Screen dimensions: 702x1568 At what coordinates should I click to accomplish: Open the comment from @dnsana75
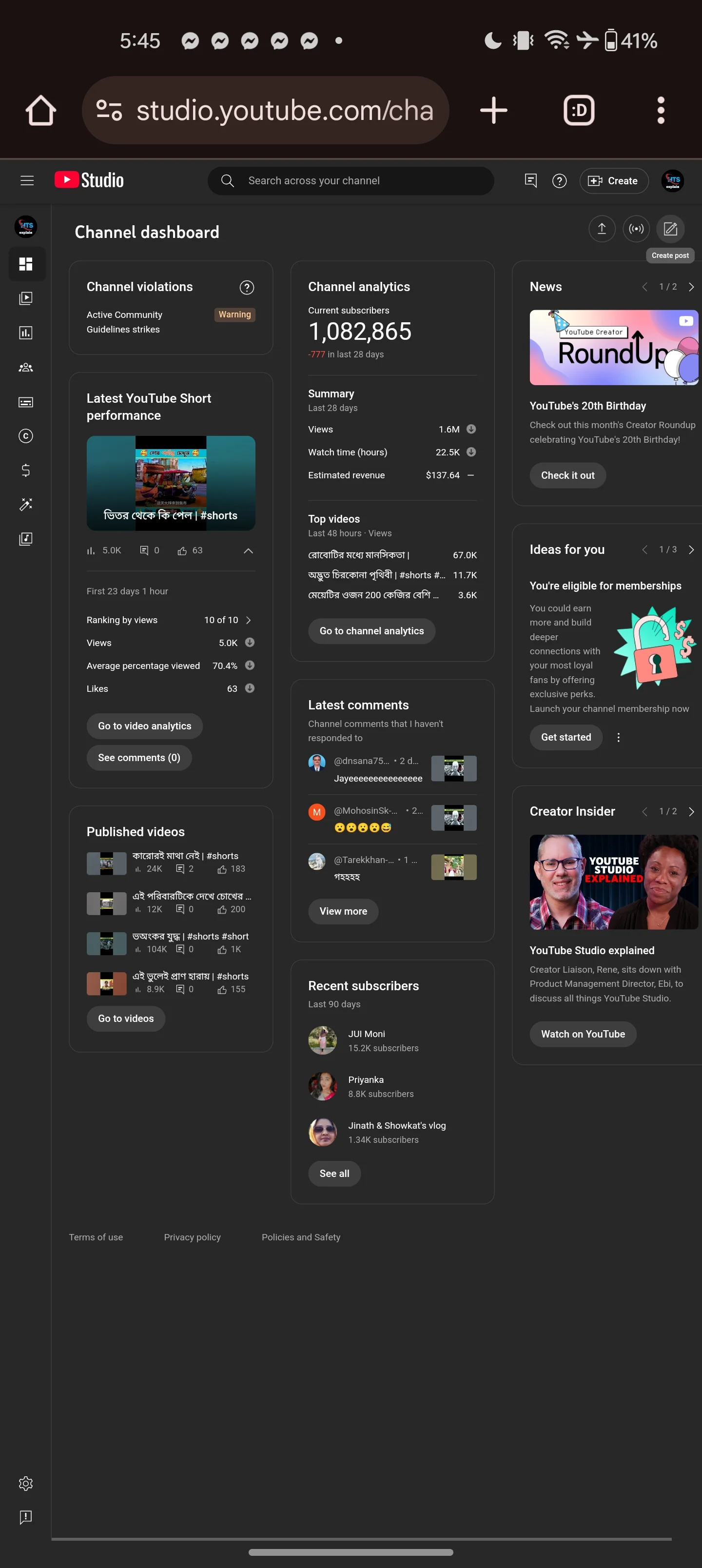[392, 769]
